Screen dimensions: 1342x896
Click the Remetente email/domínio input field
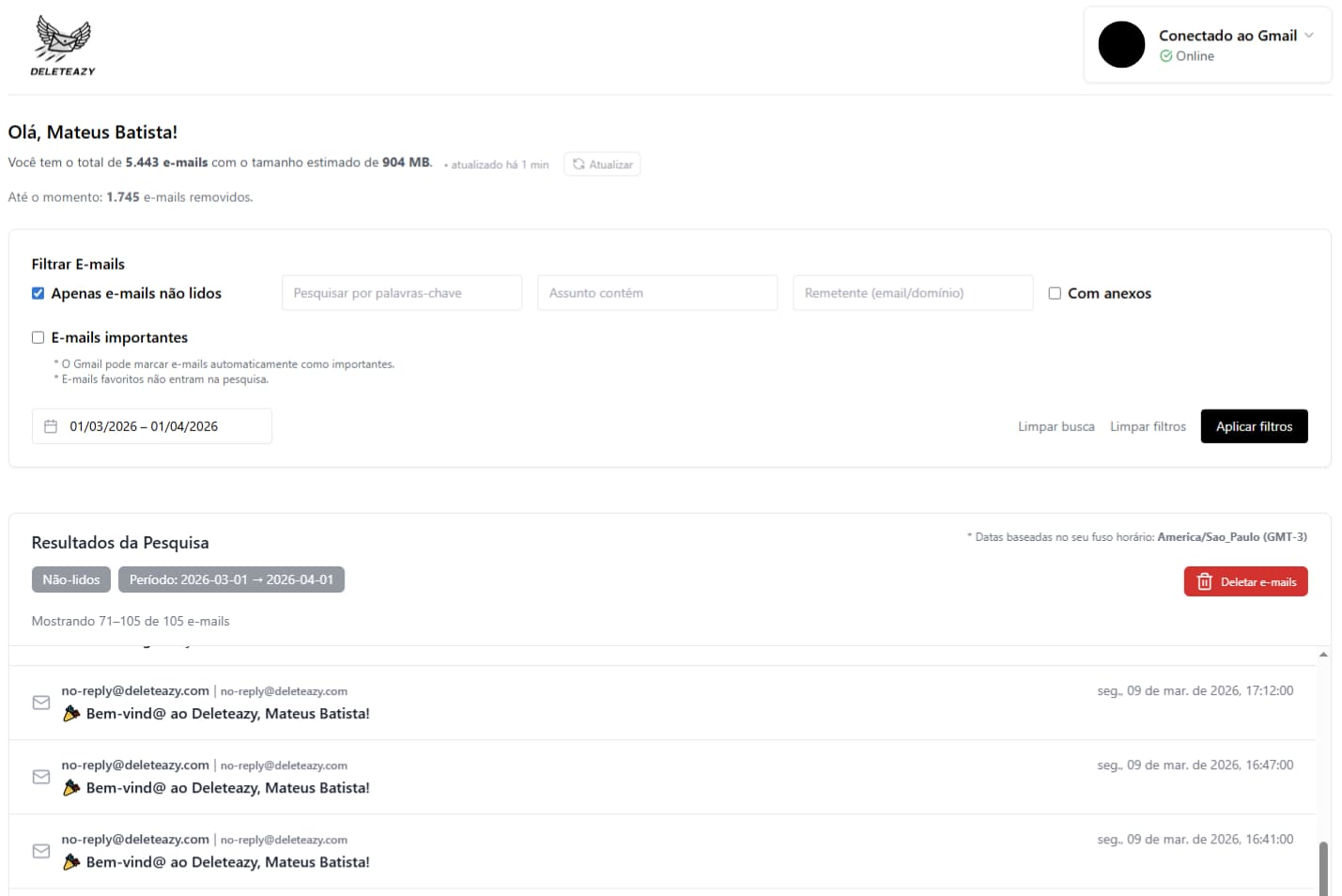[x=912, y=292]
